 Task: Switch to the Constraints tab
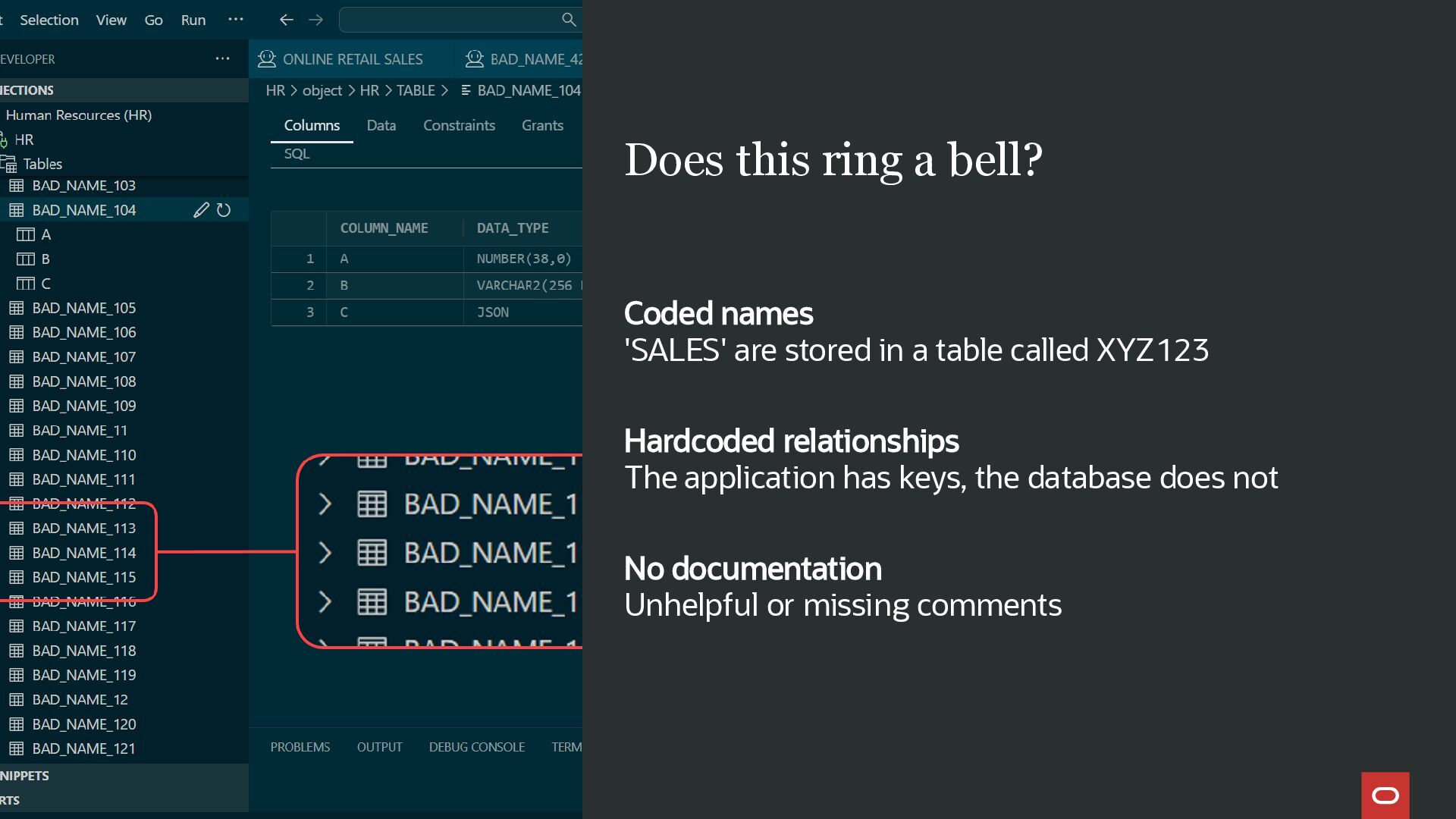tap(459, 125)
